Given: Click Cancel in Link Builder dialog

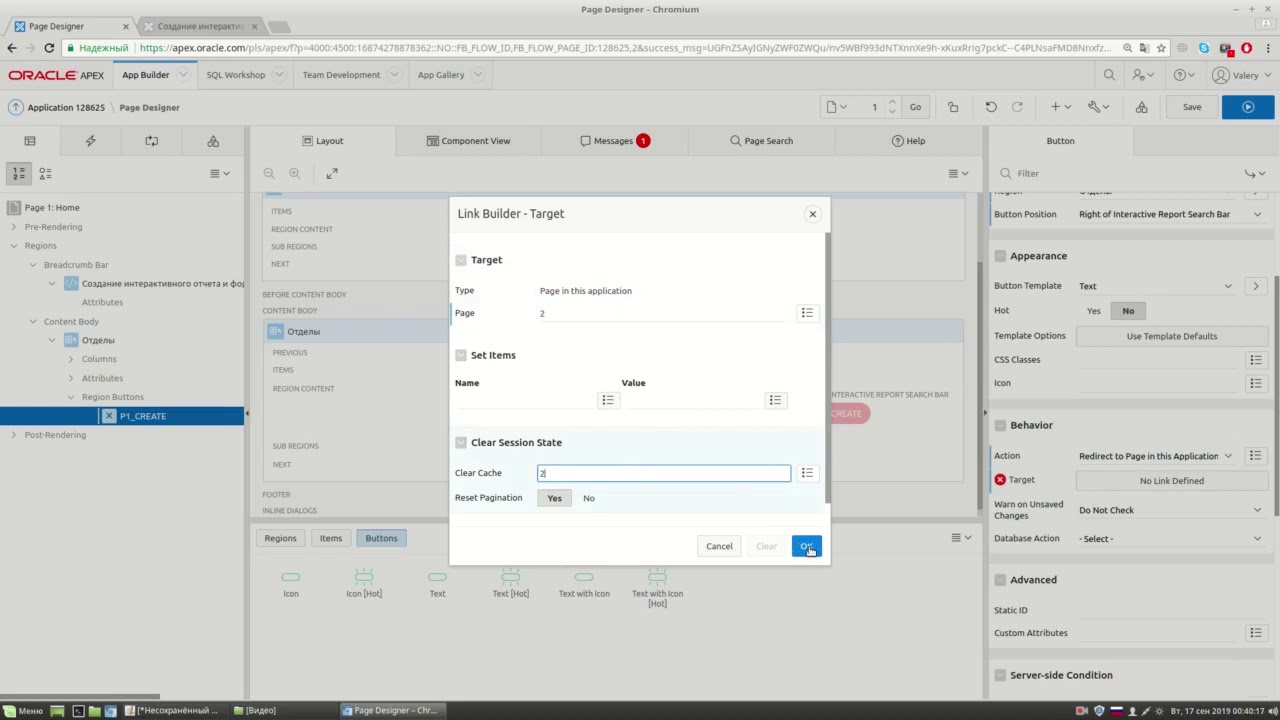Looking at the screenshot, I should pyautogui.click(x=719, y=546).
